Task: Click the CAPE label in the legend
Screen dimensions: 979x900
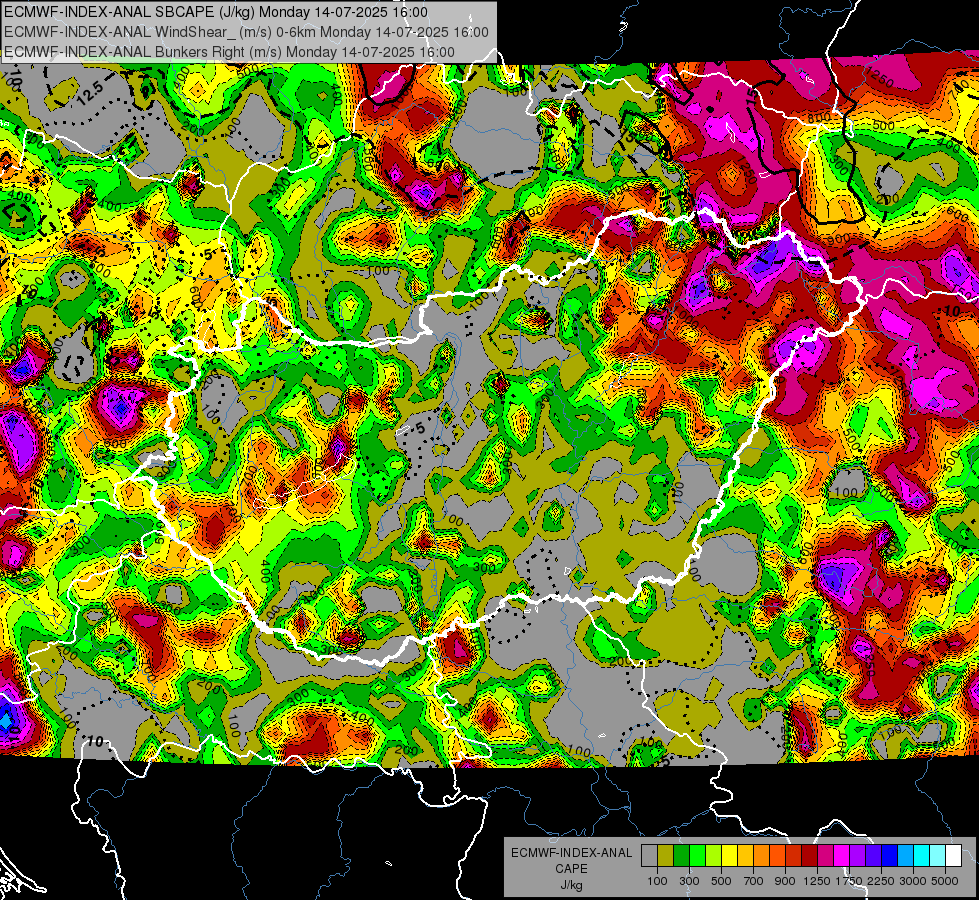Action: [x=572, y=868]
